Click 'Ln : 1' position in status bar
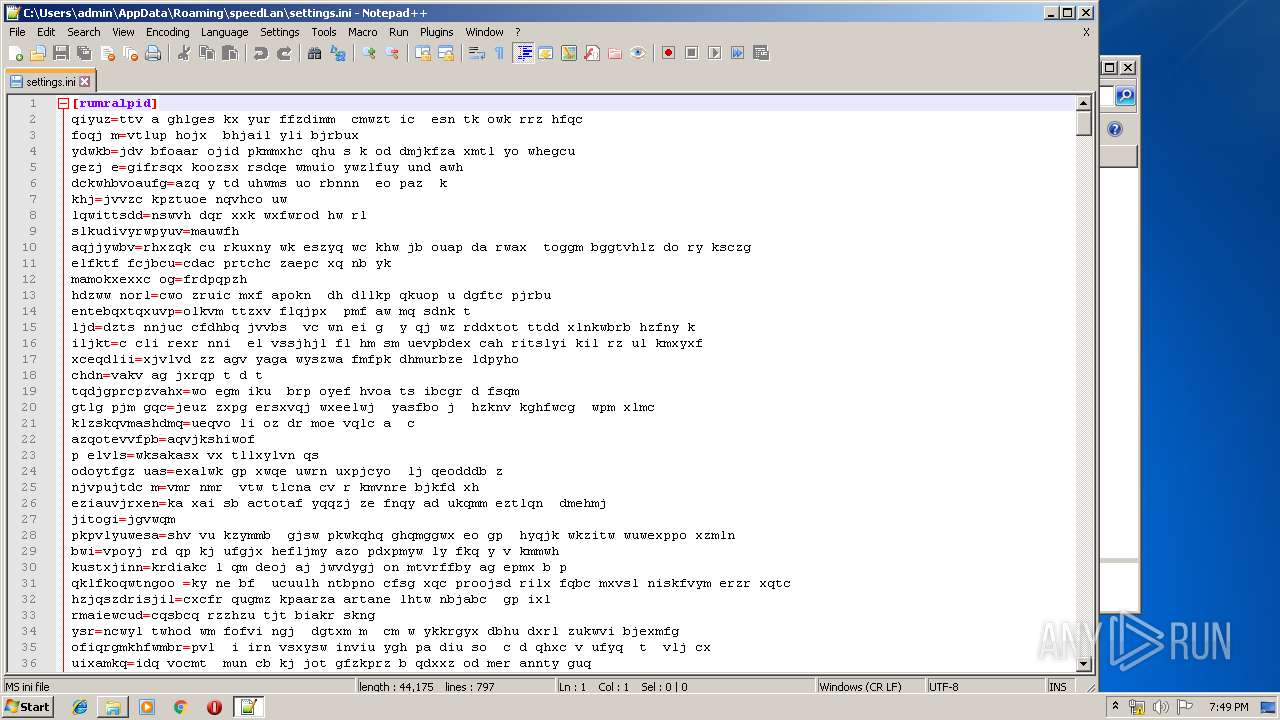 coord(572,687)
